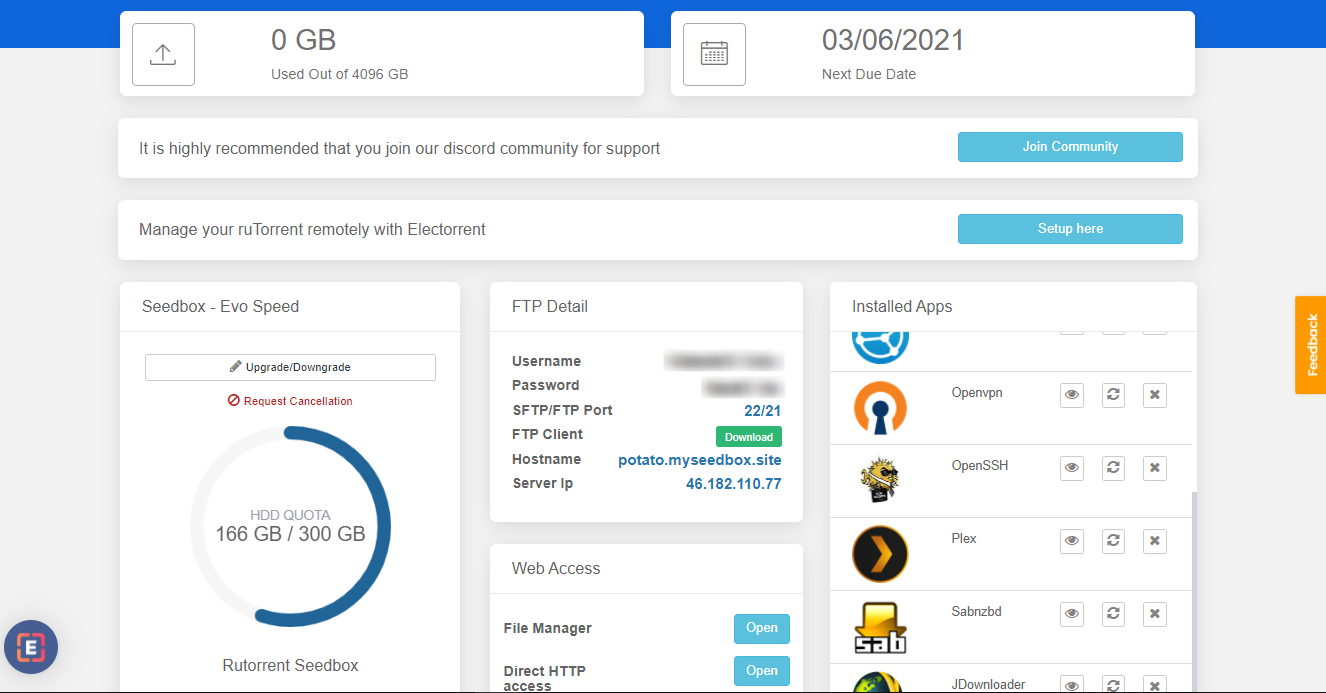Viewport: 1326px width, 693px height.
Task: Open the Upgrade/Downgrade options
Action: [290, 367]
